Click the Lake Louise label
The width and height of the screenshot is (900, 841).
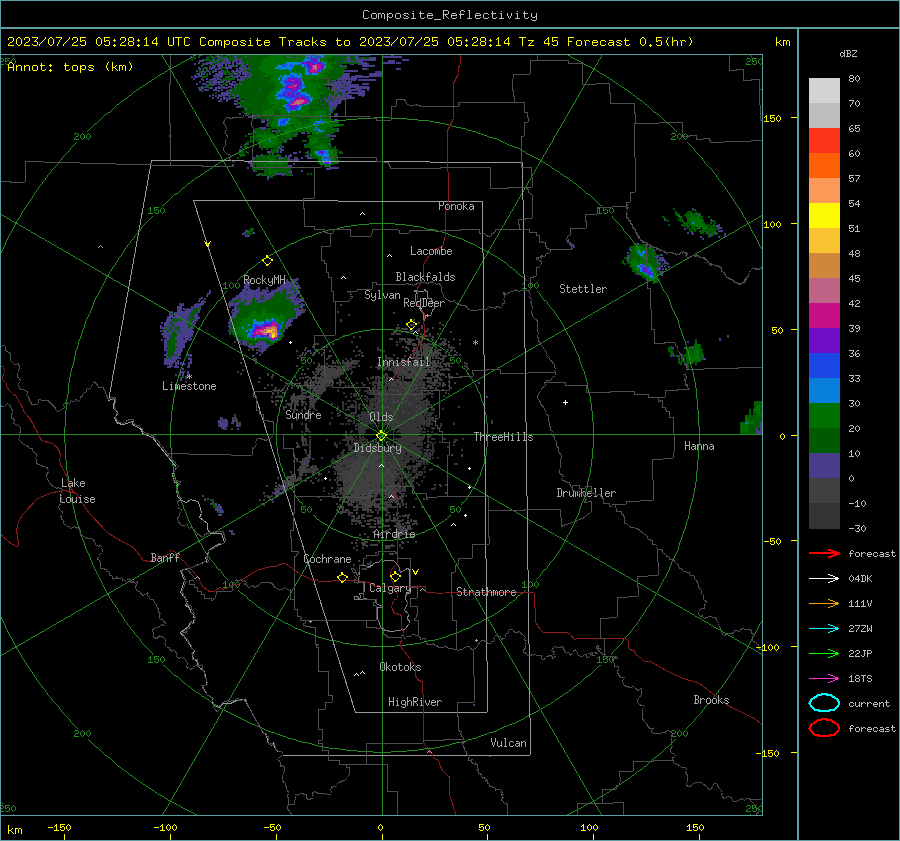(x=77, y=491)
